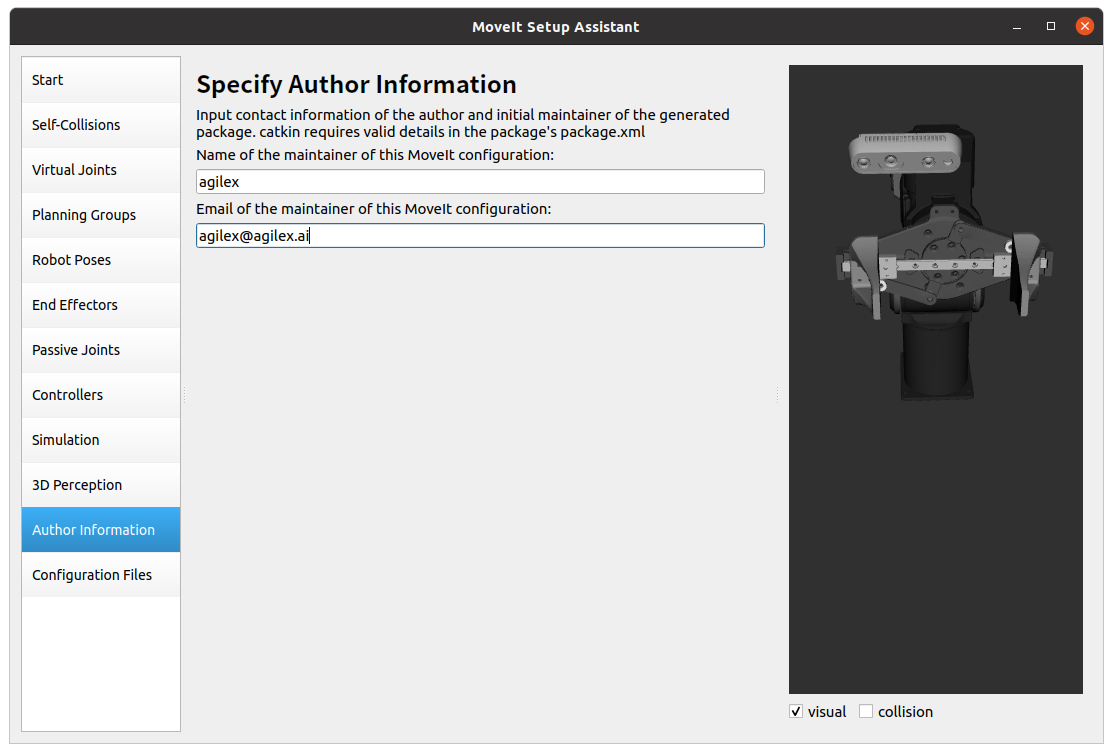Click the Specify Author Information heading

click(x=356, y=85)
